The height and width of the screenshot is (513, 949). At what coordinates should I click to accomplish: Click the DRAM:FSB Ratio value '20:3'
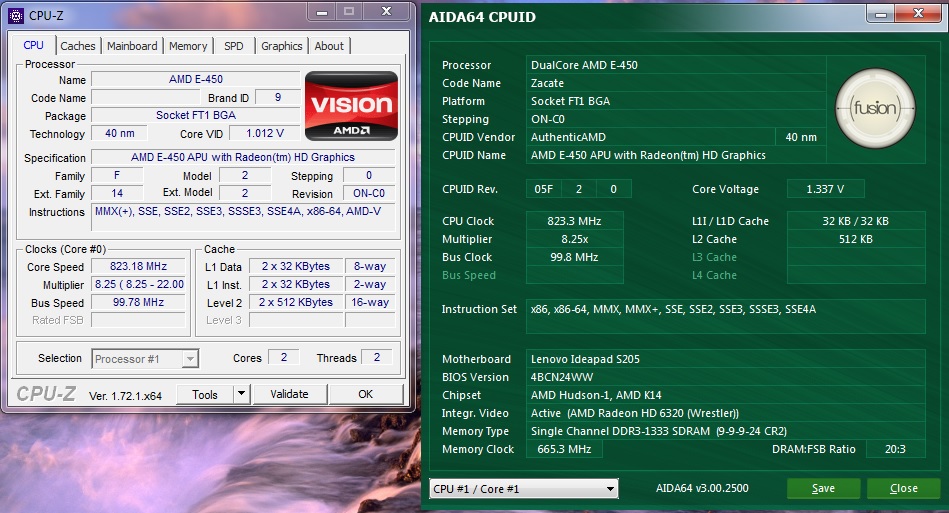[895, 449]
